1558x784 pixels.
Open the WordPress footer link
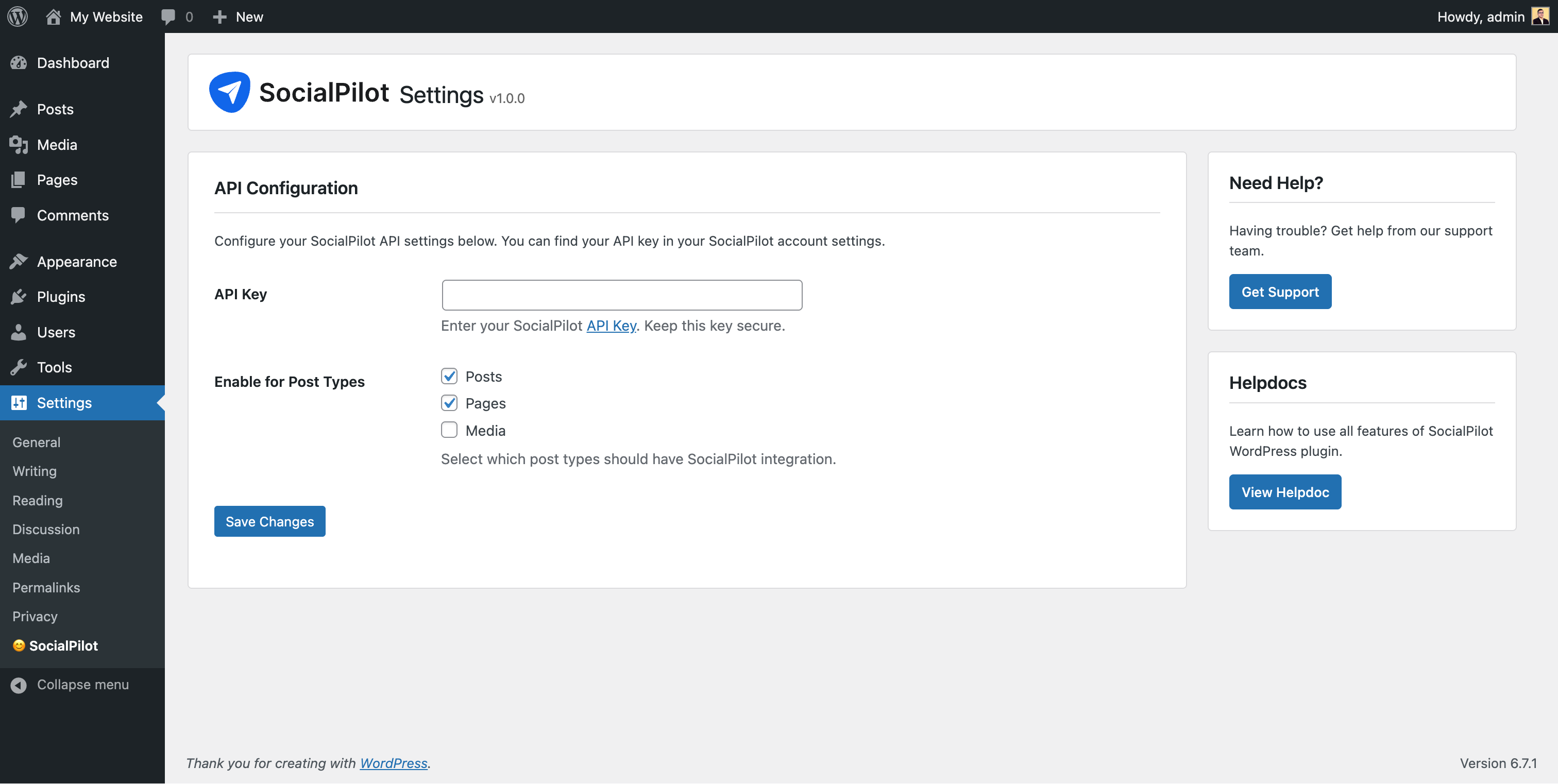394,763
